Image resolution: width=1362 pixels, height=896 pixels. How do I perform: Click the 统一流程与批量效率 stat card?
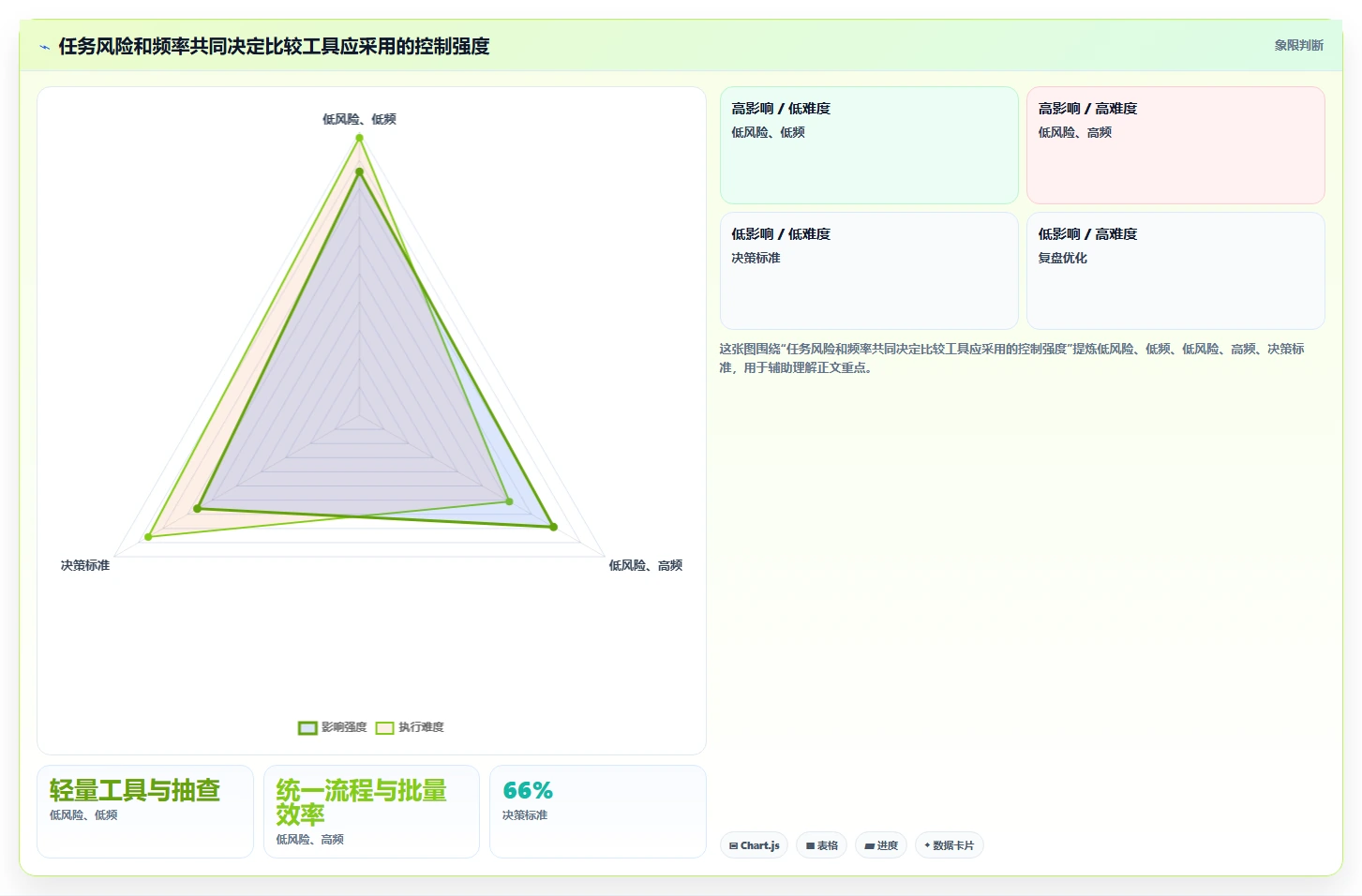(371, 812)
